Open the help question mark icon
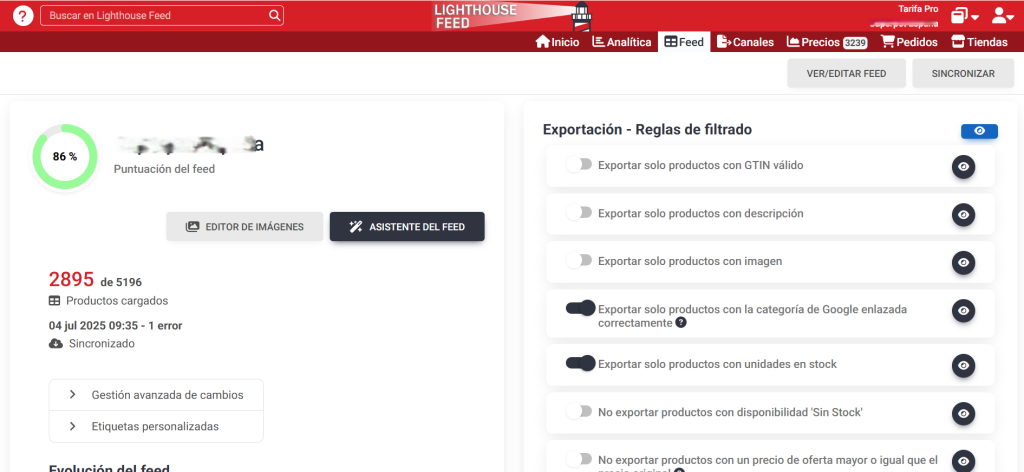Viewport: 1024px width, 472px height. click(23, 16)
